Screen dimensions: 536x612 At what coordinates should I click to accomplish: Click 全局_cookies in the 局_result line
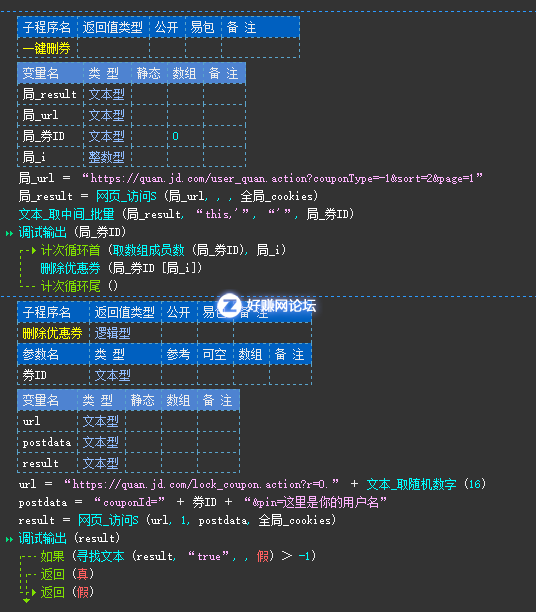(277, 196)
